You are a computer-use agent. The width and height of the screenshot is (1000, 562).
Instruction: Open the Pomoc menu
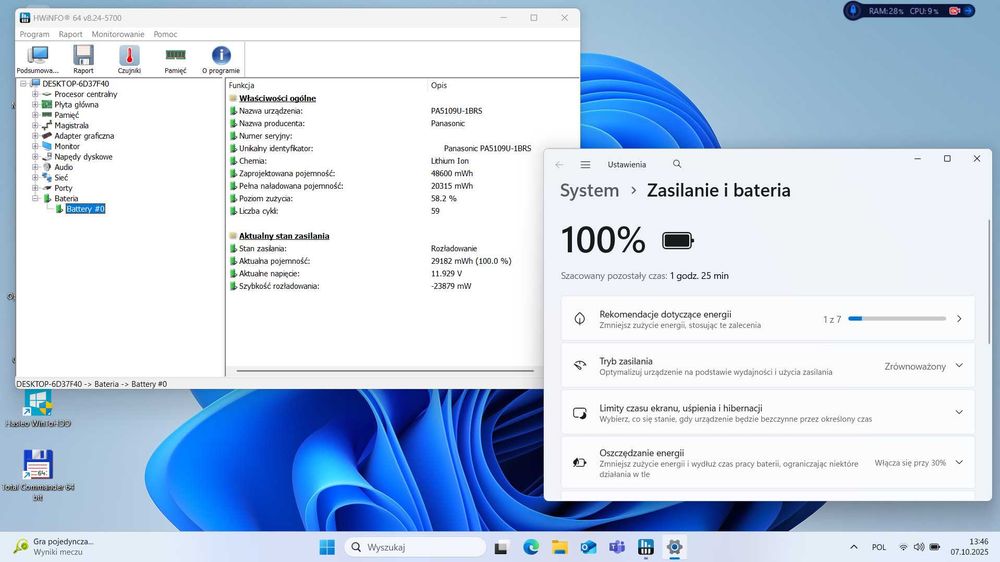click(x=165, y=34)
